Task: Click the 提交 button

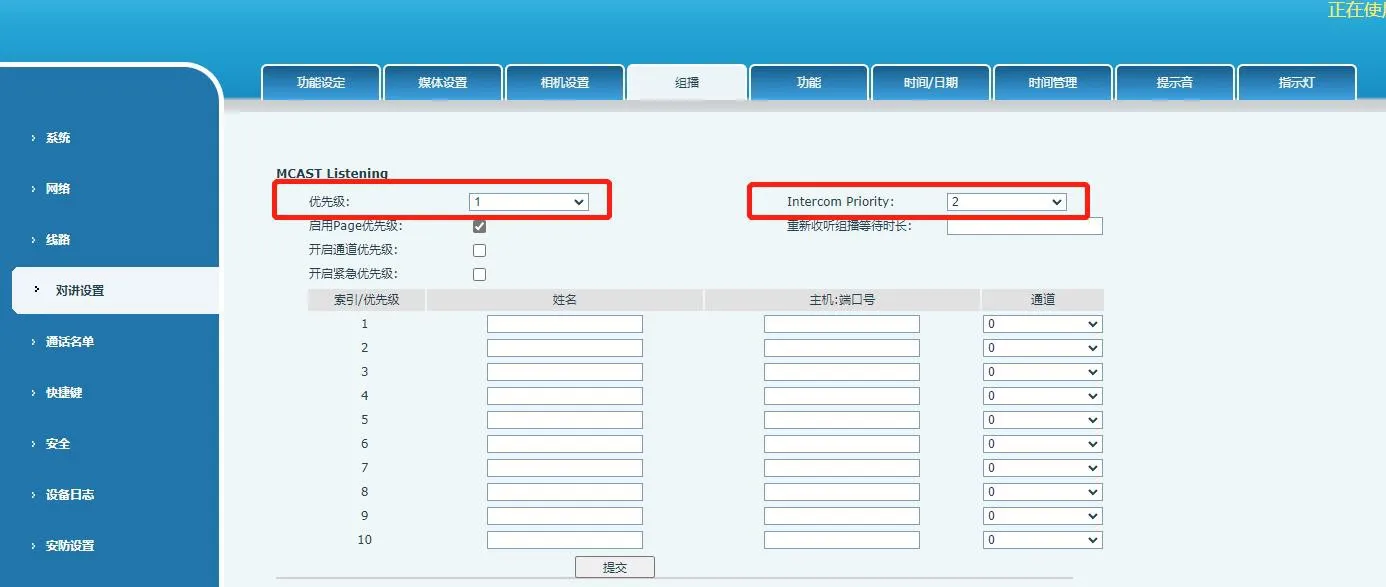Action: click(614, 566)
